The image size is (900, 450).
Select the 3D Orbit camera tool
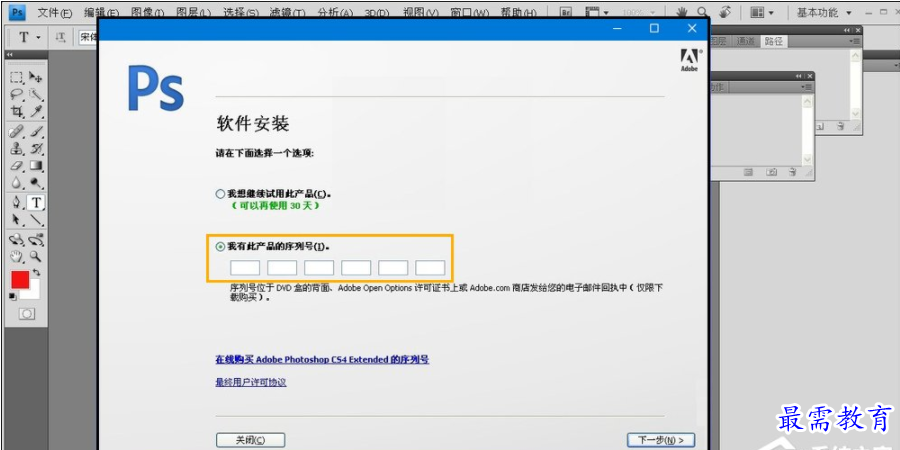[x=36, y=240]
